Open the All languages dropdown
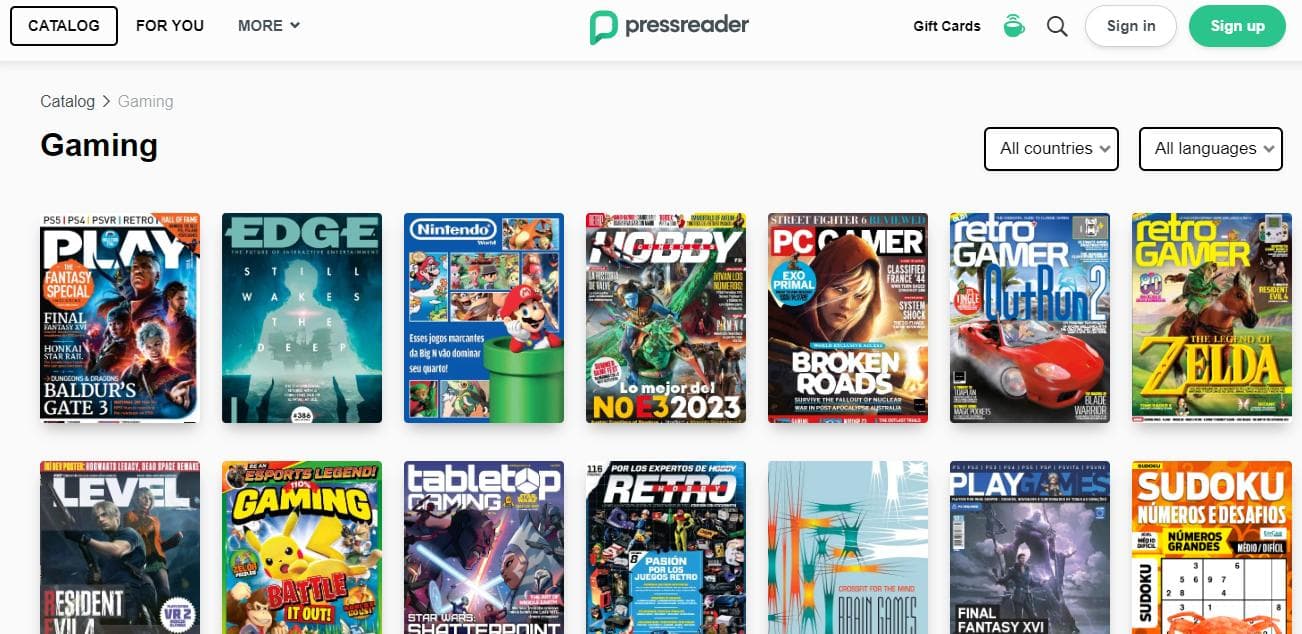Screen dimensions: 1302x634 pyautogui.click(x=1211, y=148)
